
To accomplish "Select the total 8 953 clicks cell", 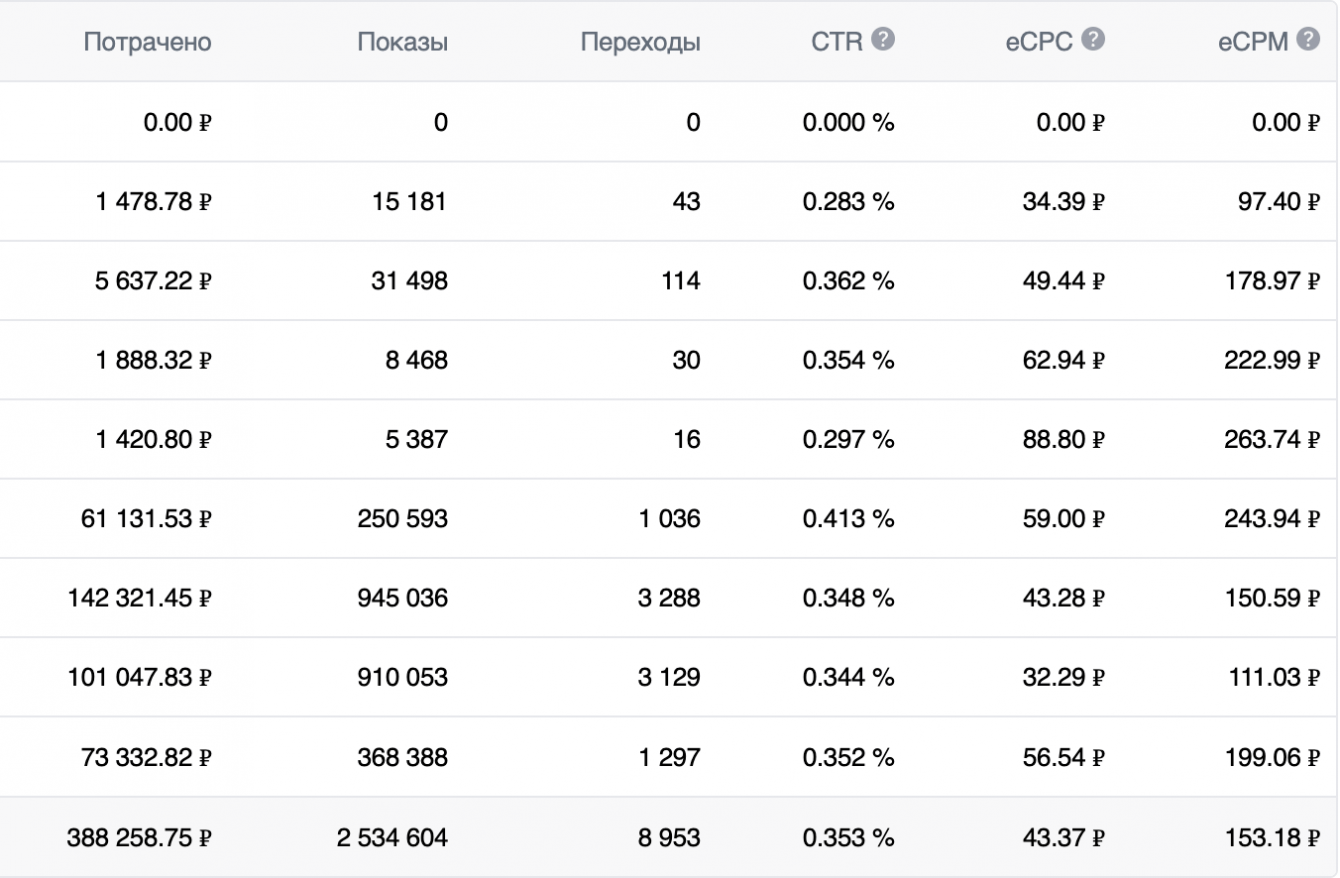I will pyautogui.click(x=669, y=838).
